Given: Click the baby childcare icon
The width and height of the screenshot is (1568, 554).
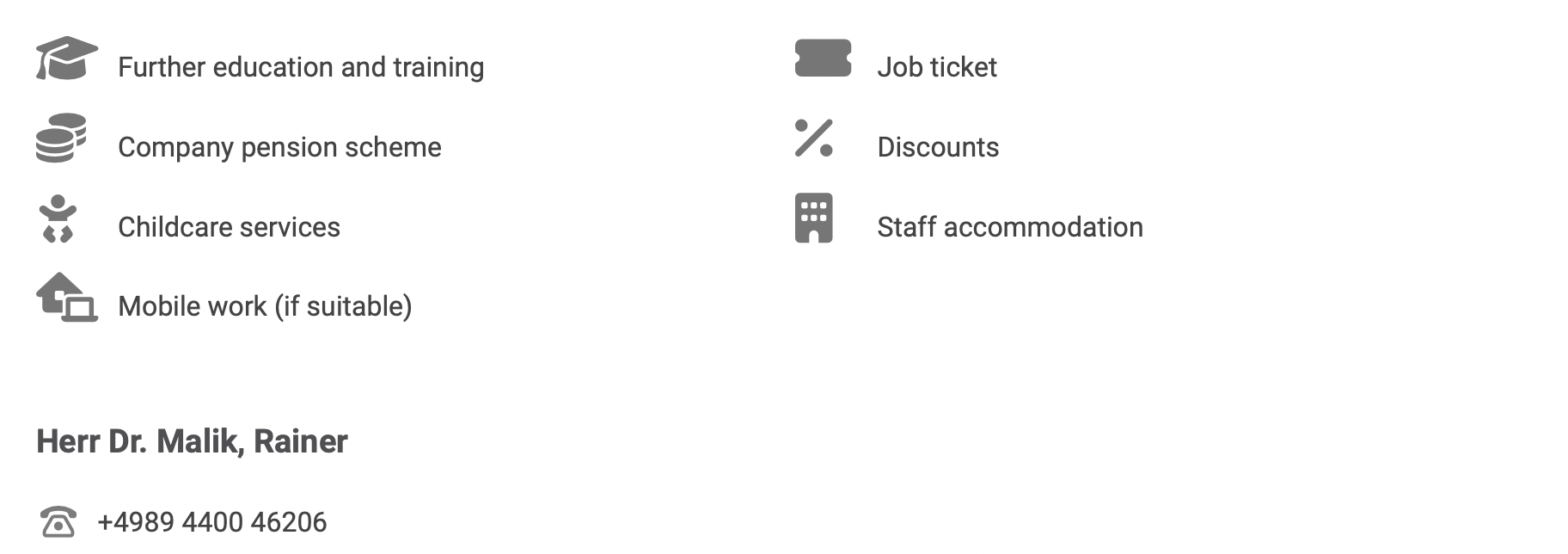Looking at the screenshot, I should pyautogui.click(x=58, y=219).
